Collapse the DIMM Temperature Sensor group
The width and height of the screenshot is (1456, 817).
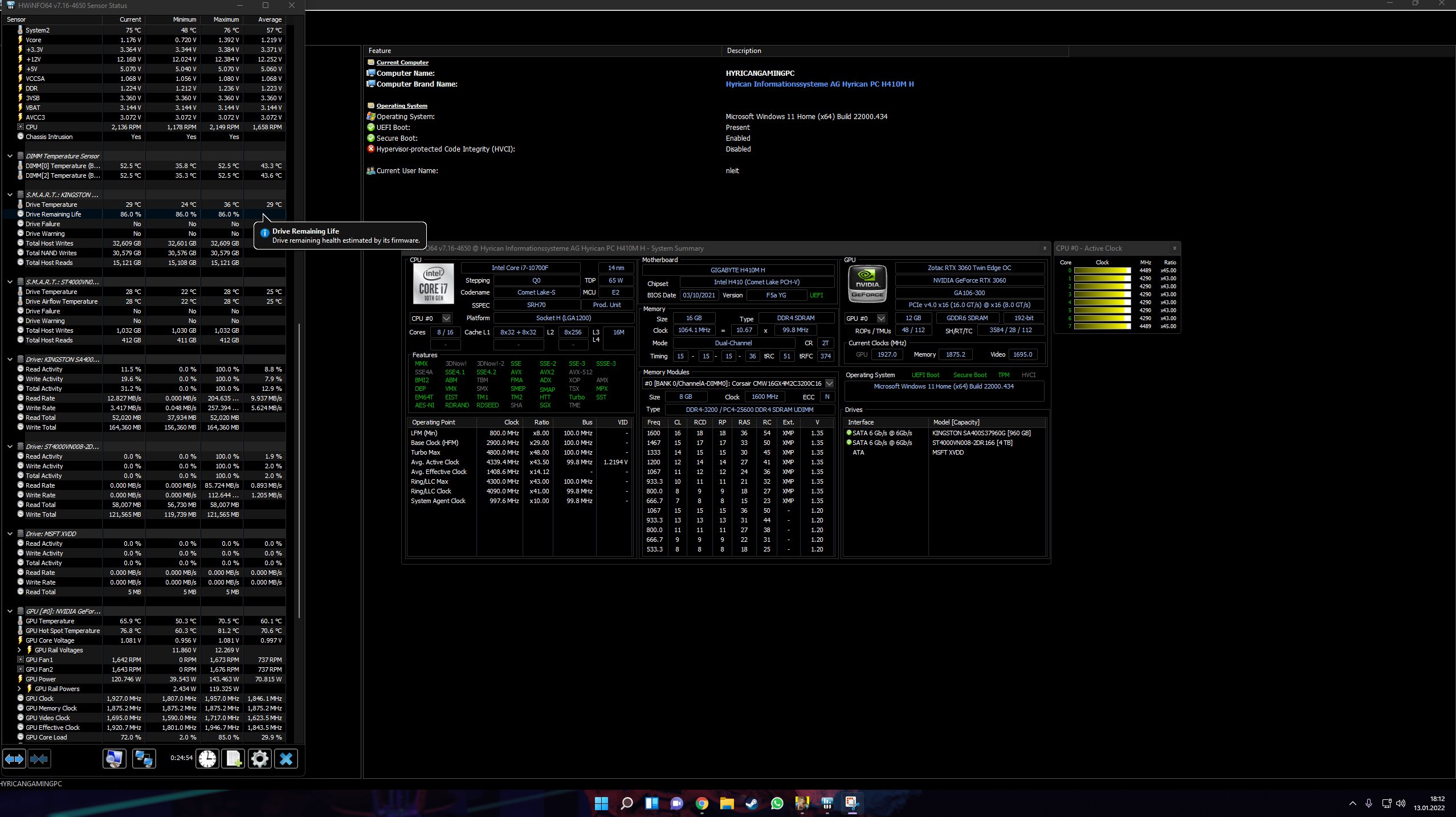tap(10, 156)
